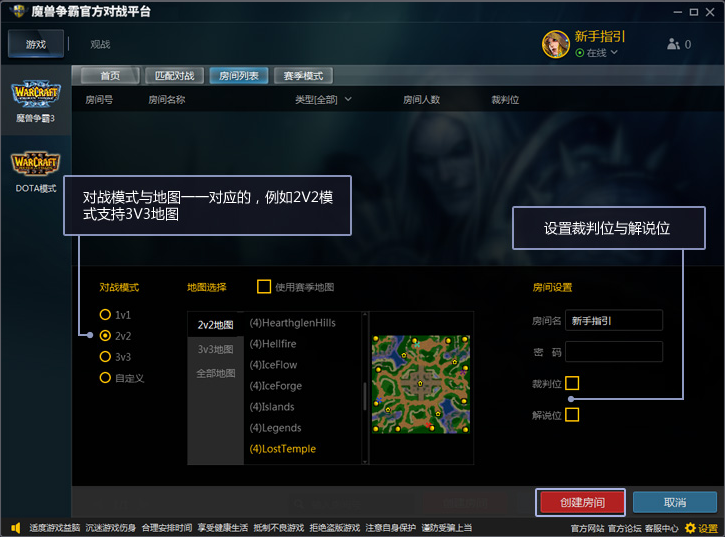This screenshot has height=537, width=725.
Task: Open the DOTA mode Warcraft icon
Action: tap(36, 163)
